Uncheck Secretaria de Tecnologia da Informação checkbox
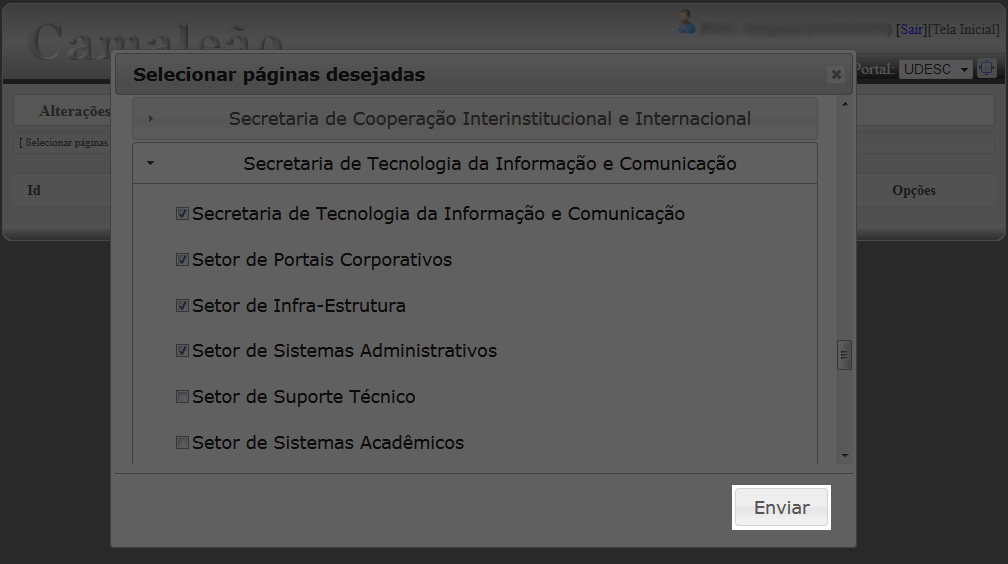This screenshot has width=1008, height=564. click(x=183, y=214)
